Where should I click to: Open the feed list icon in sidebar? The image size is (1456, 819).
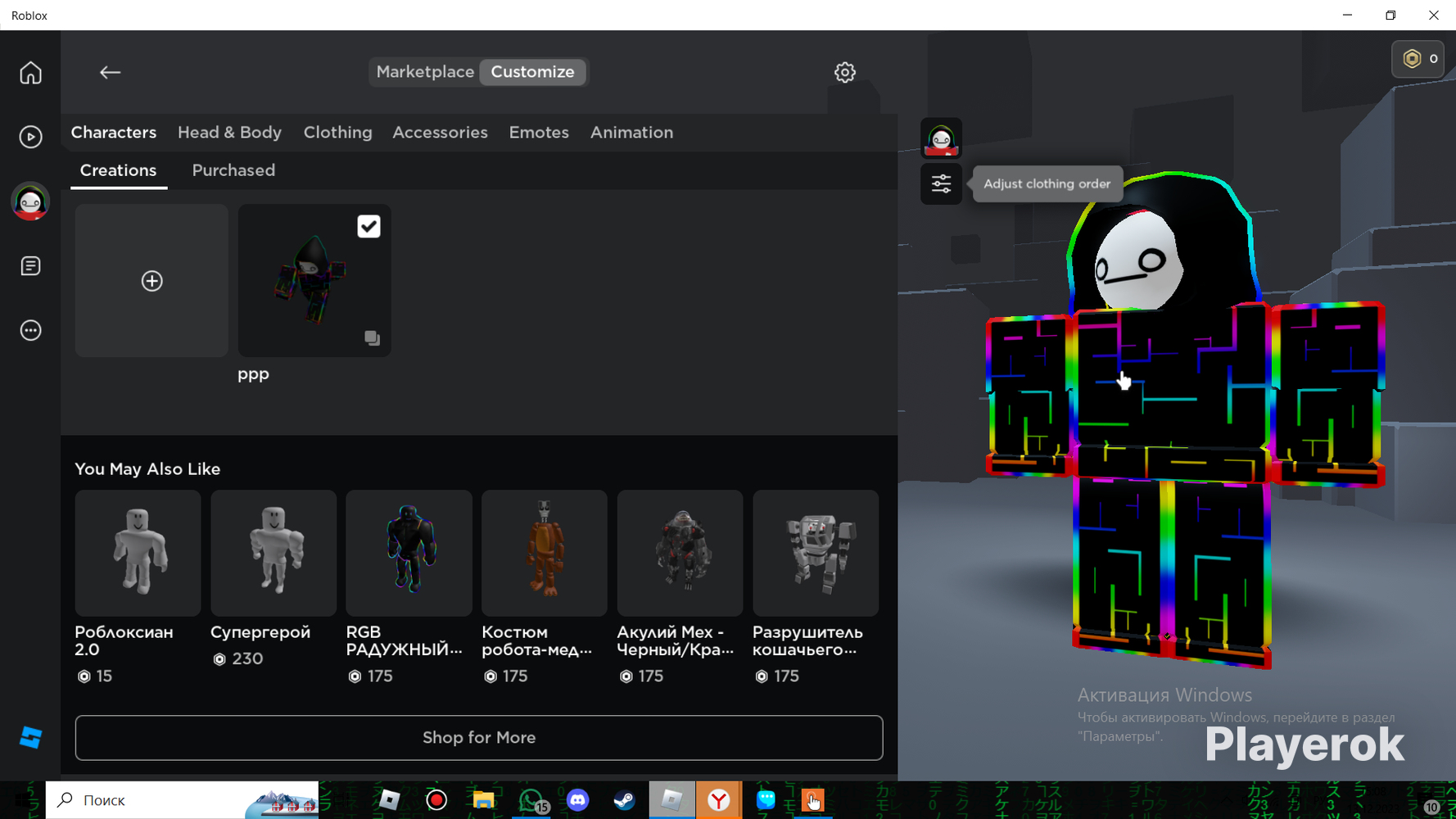pos(30,266)
